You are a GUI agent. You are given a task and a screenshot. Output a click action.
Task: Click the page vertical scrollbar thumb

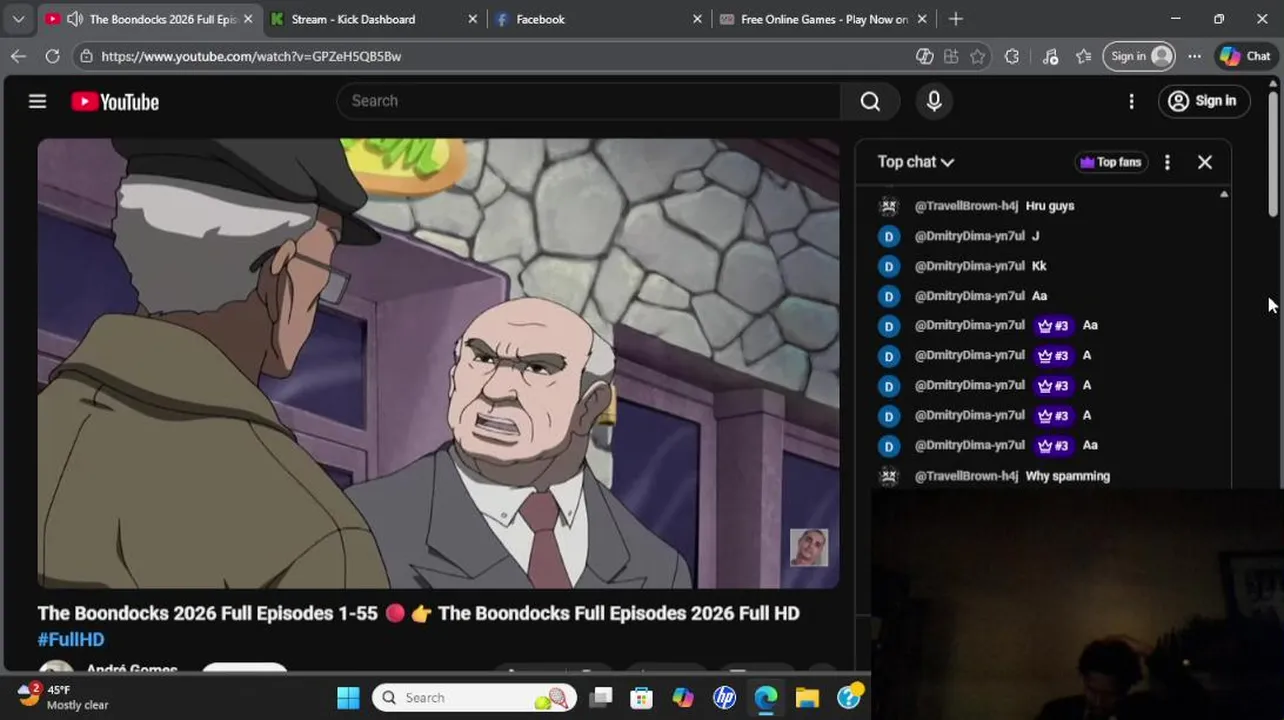pos(1273,152)
